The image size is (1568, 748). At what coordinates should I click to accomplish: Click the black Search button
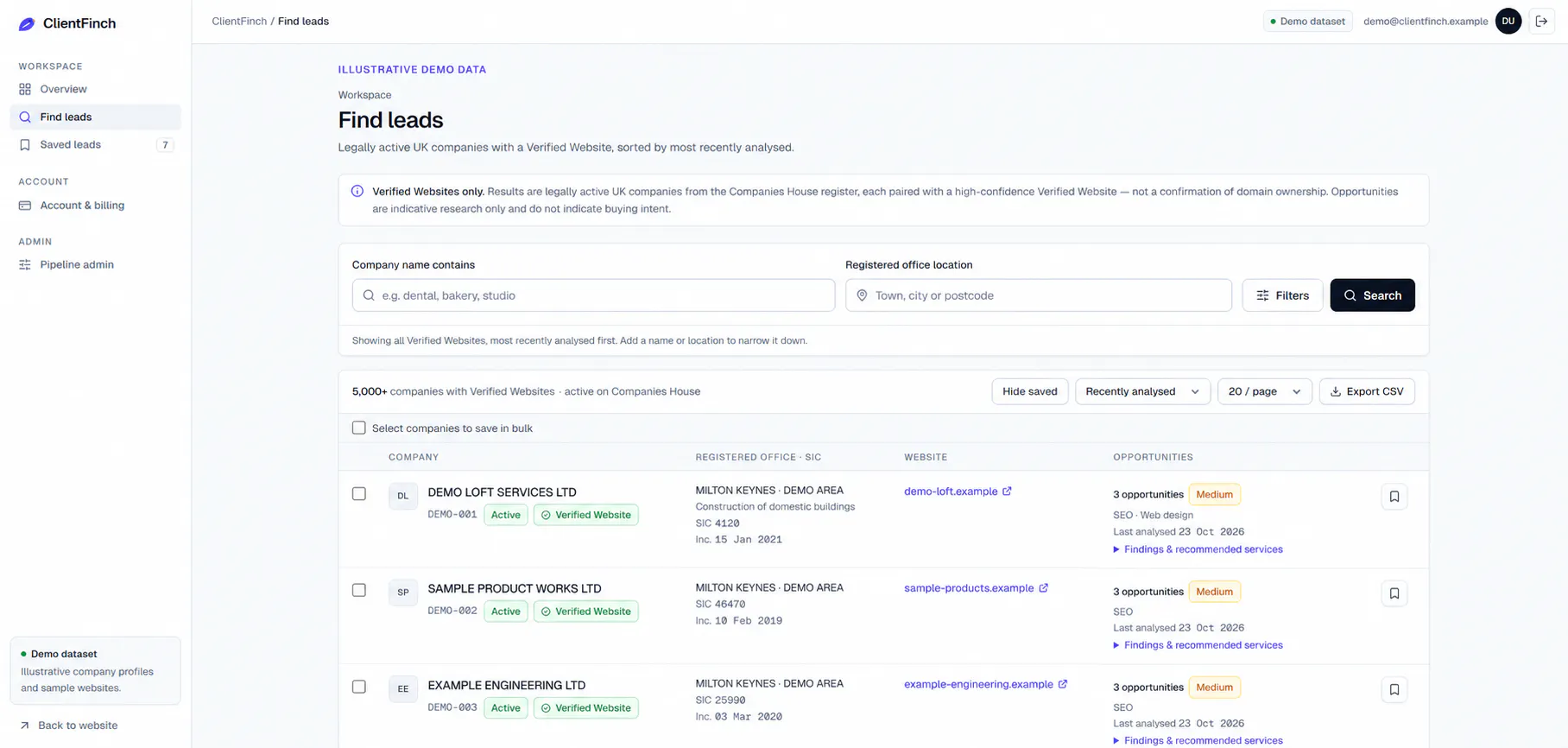pos(1372,295)
